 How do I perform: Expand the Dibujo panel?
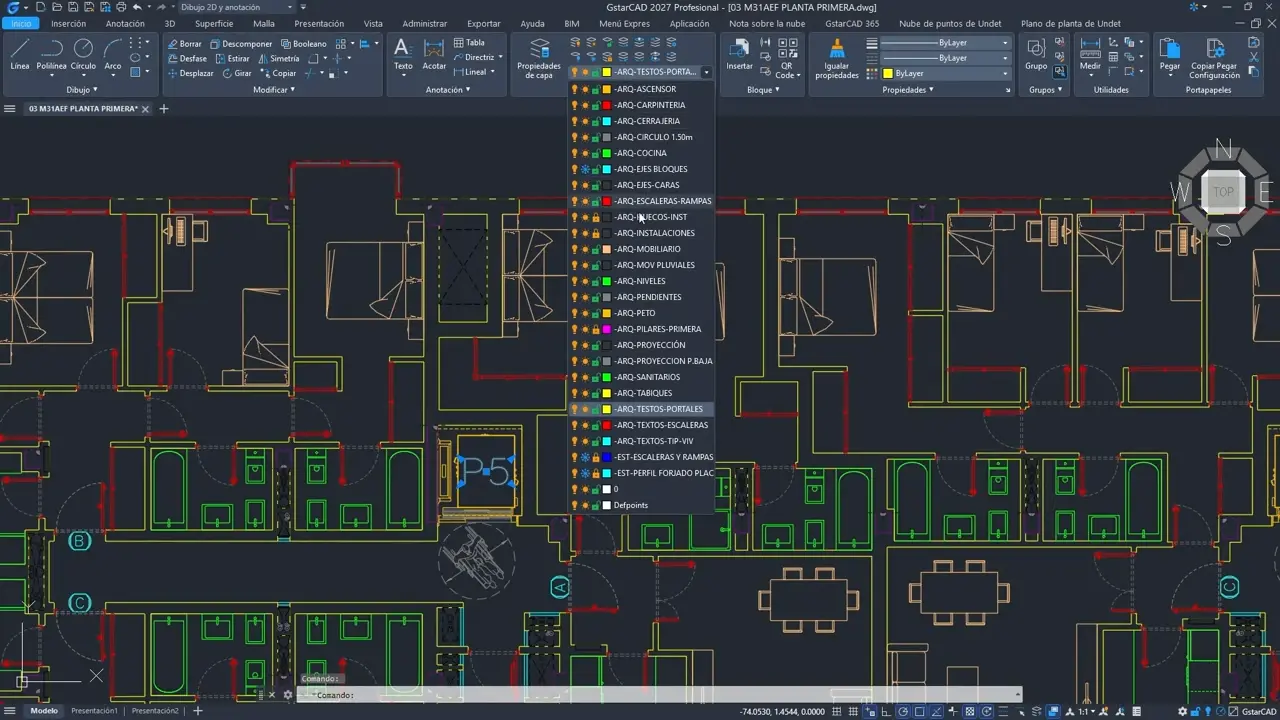tap(82, 90)
